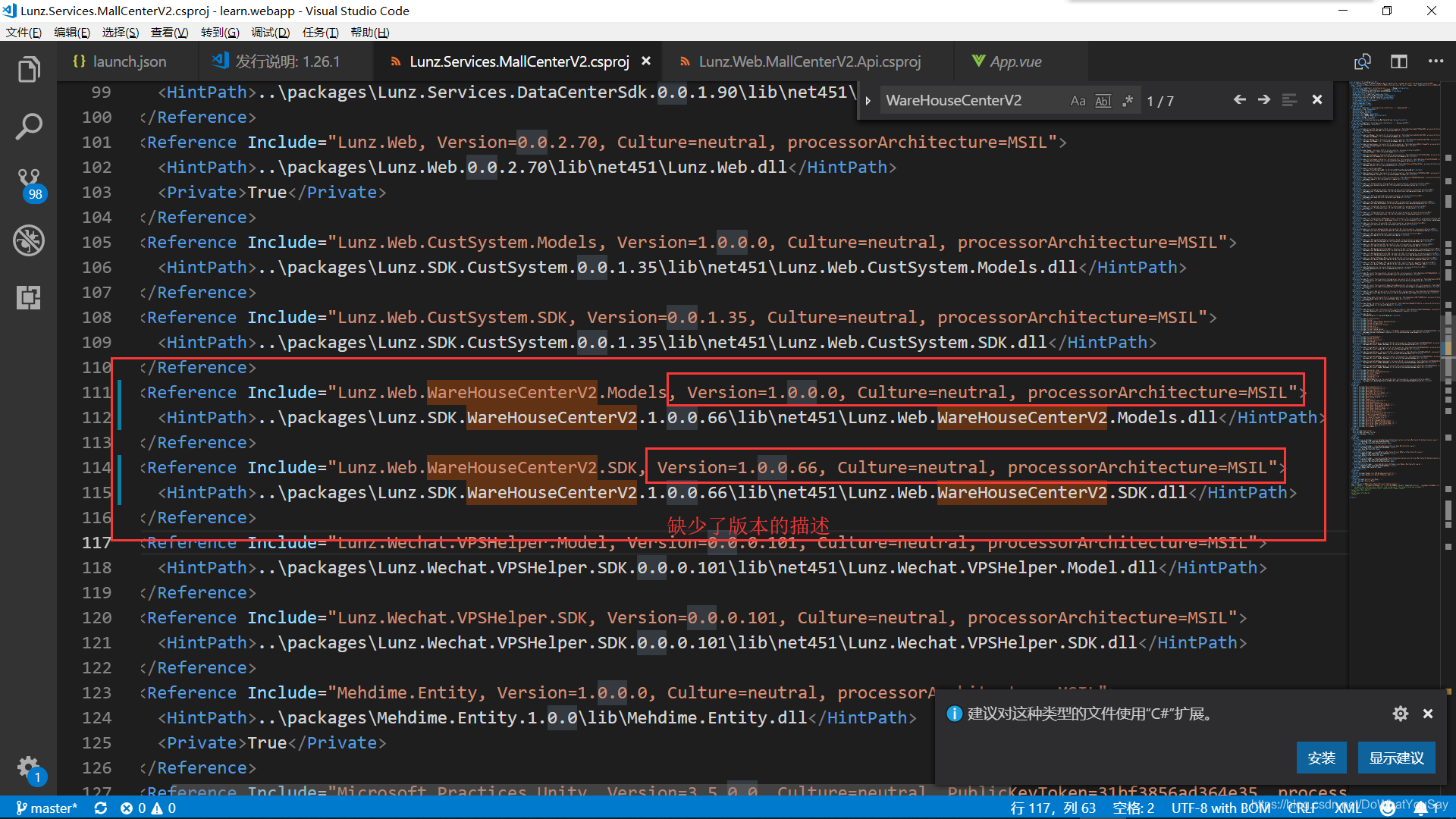The height and width of the screenshot is (819, 1456).
Task: Click the Lunz.Wechat.VPSHelper.Model.dll HintPath on line 118
Action: point(712,568)
